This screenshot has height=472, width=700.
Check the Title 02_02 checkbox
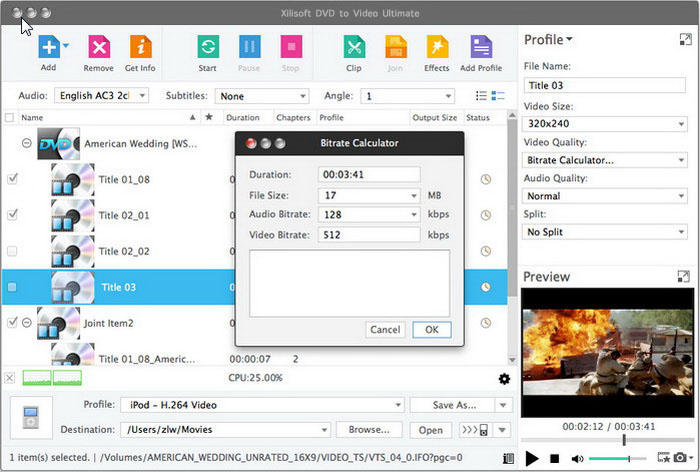click(12, 251)
